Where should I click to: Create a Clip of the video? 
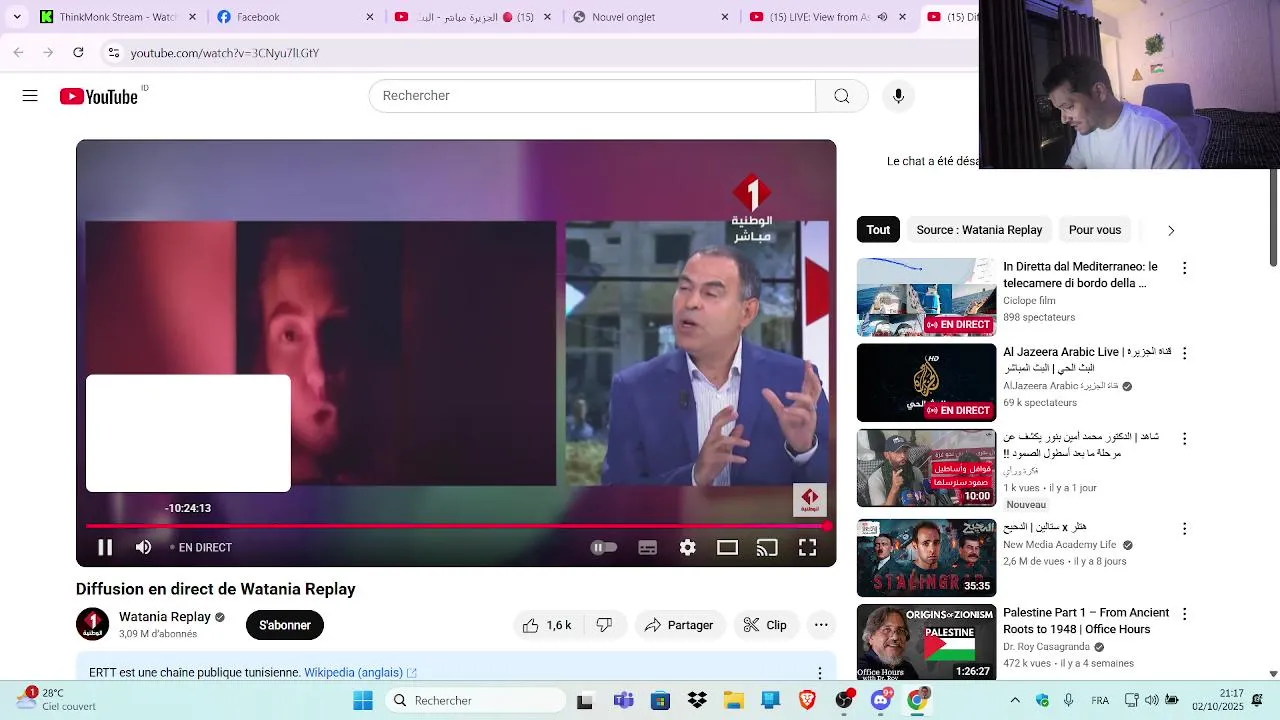pyautogui.click(x=766, y=625)
